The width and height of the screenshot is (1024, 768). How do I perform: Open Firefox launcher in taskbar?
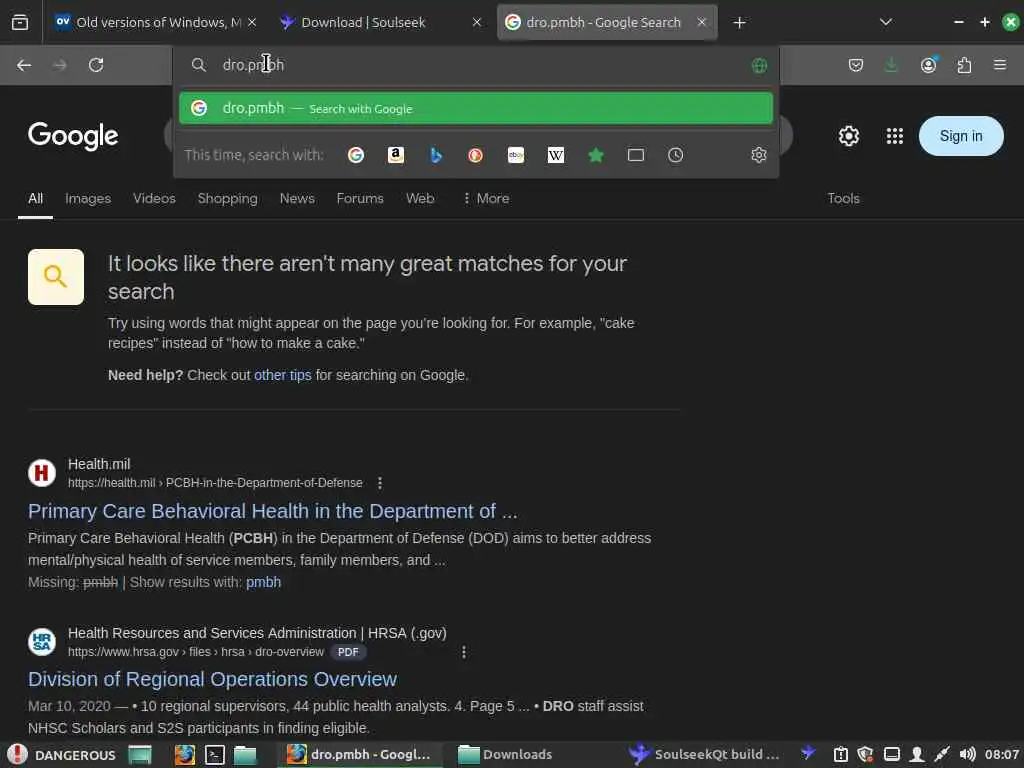tap(185, 755)
